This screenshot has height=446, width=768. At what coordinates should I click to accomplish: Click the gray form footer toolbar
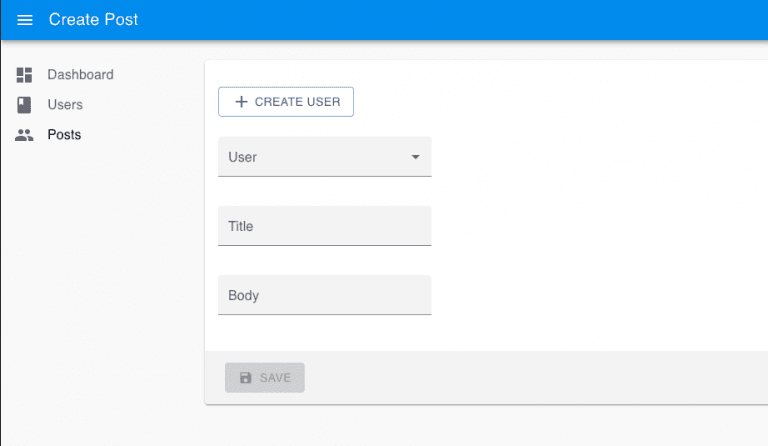pos(530,378)
